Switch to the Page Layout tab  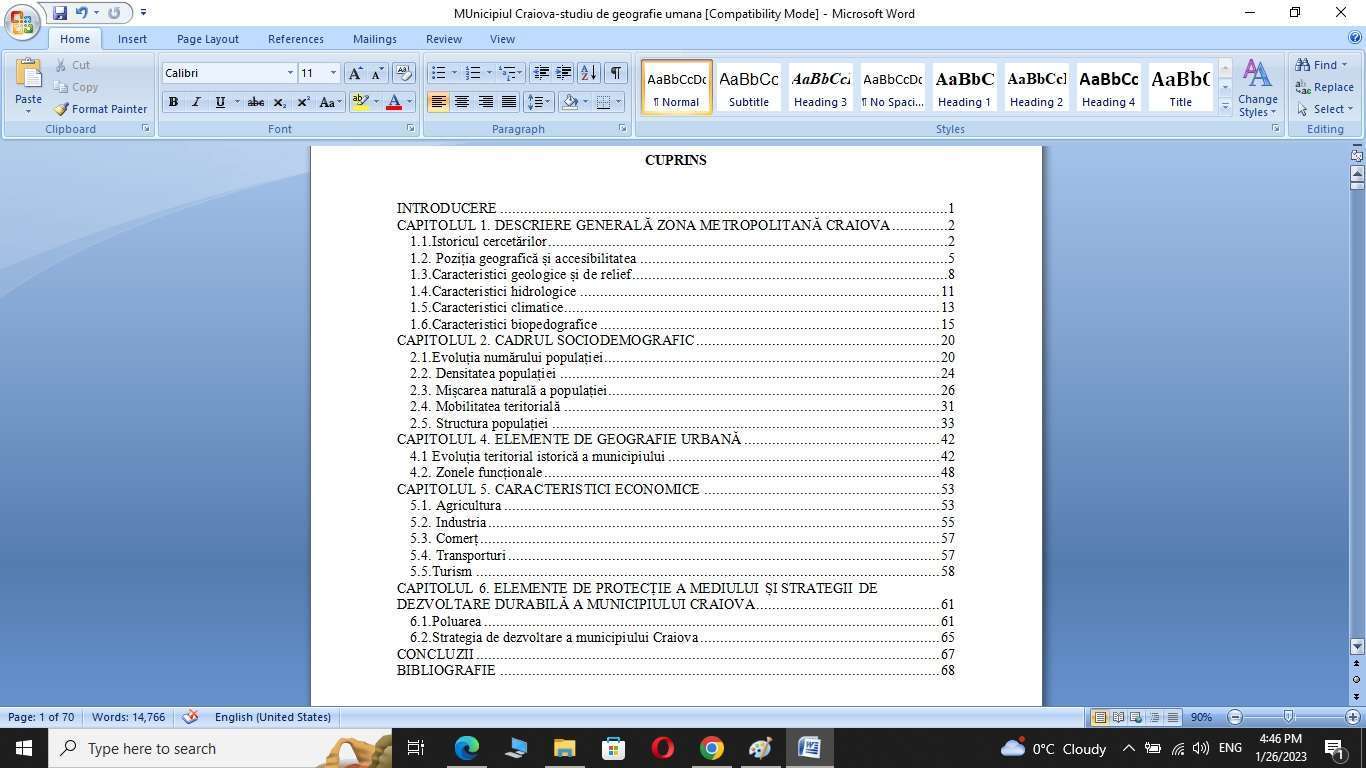207,39
